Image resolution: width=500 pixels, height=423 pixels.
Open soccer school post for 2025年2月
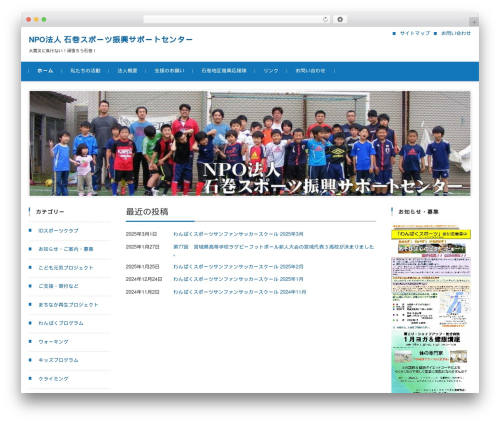click(x=238, y=267)
